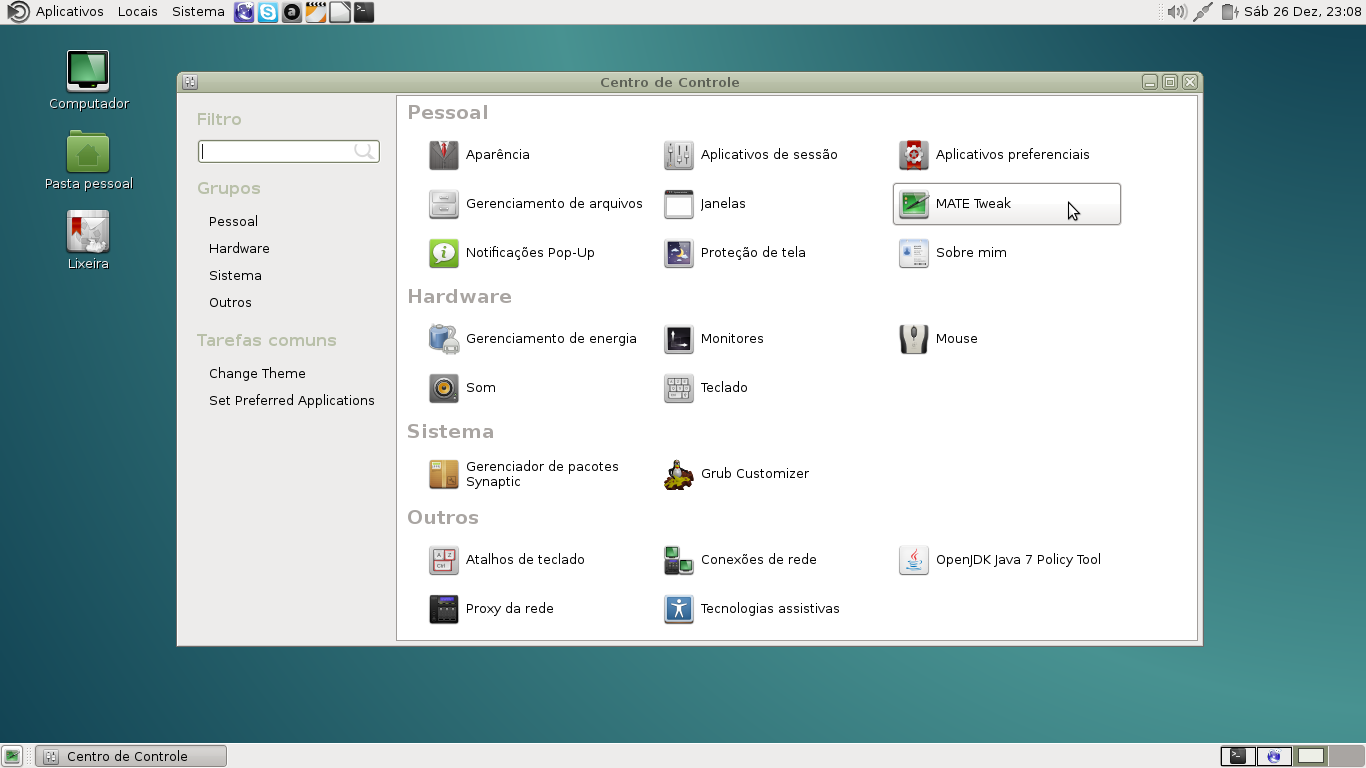Screen dimensions: 1366x768
Task: Click the battery status tray icon
Action: [1229, 12]
